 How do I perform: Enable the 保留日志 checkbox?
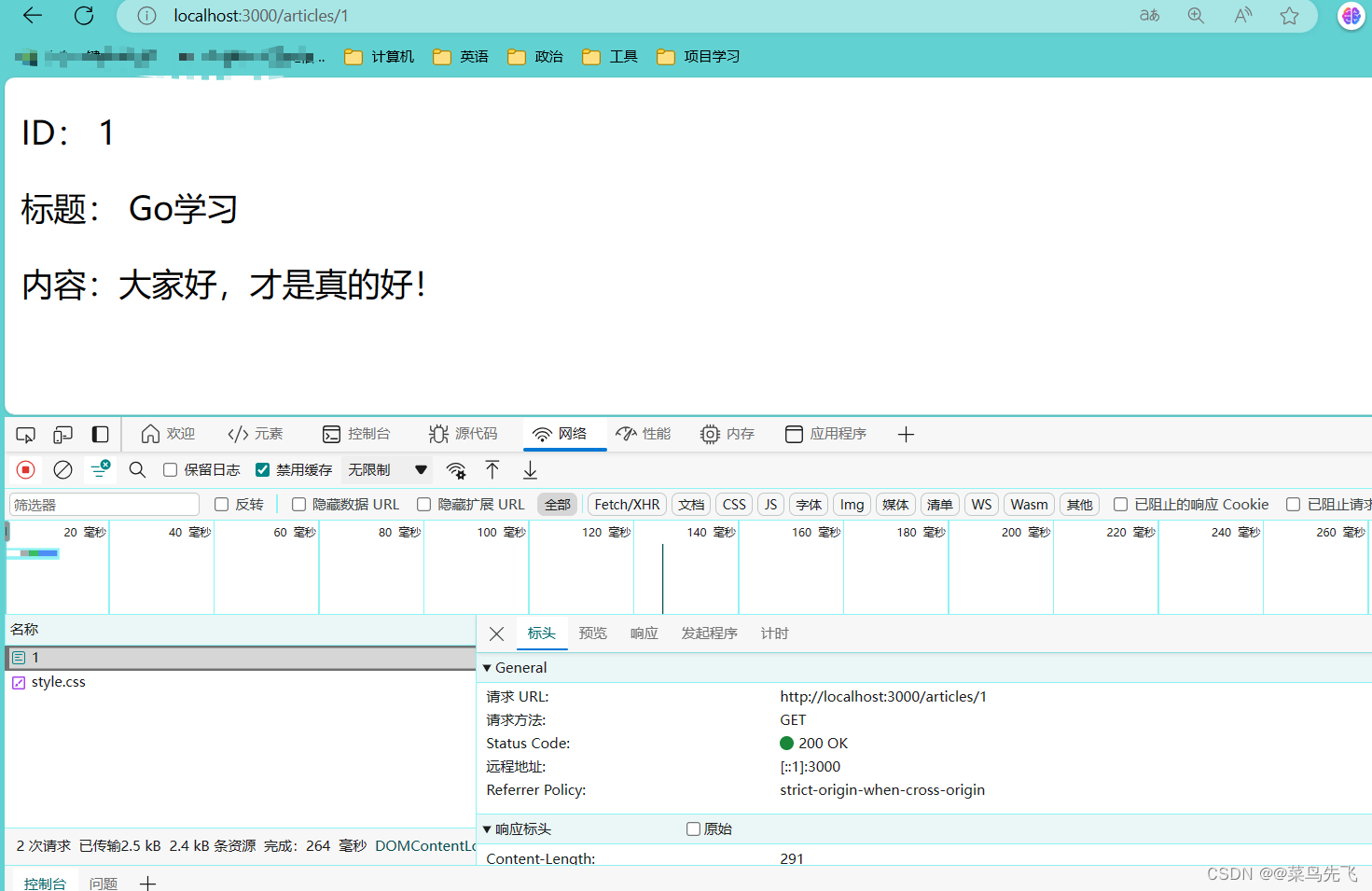point(170,470)
